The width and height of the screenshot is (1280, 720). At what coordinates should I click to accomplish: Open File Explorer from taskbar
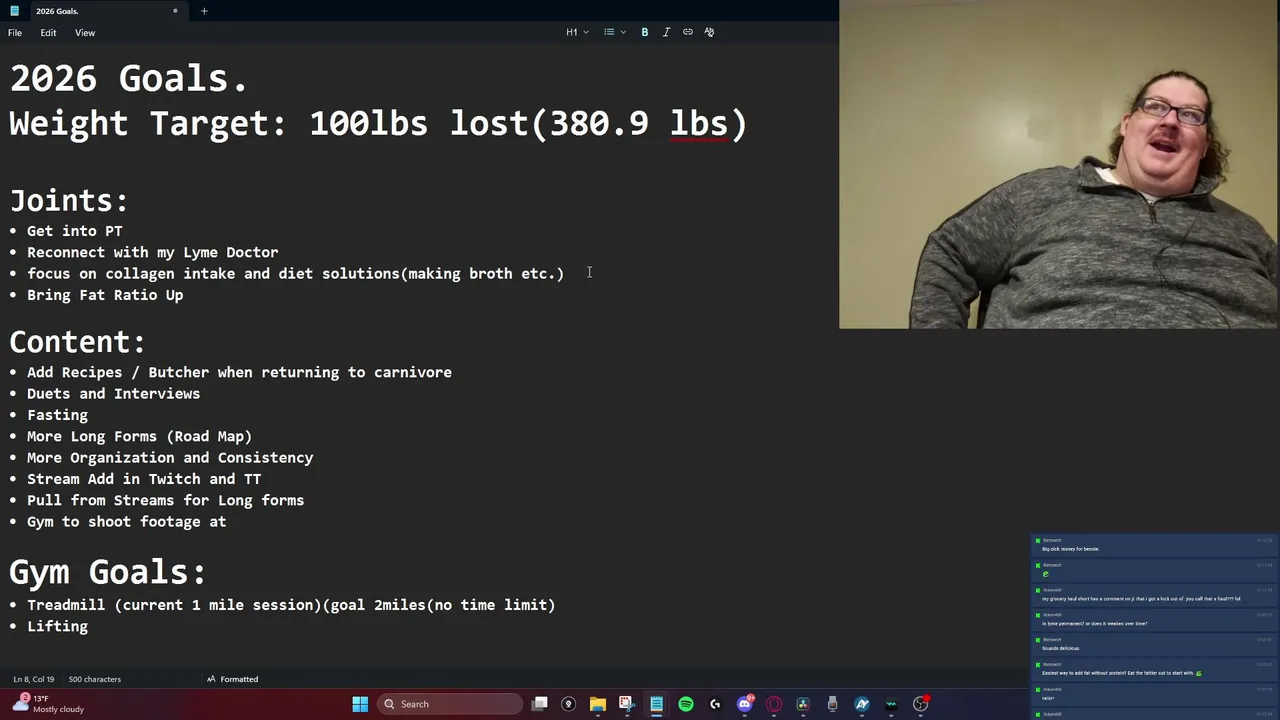[597, 704]
